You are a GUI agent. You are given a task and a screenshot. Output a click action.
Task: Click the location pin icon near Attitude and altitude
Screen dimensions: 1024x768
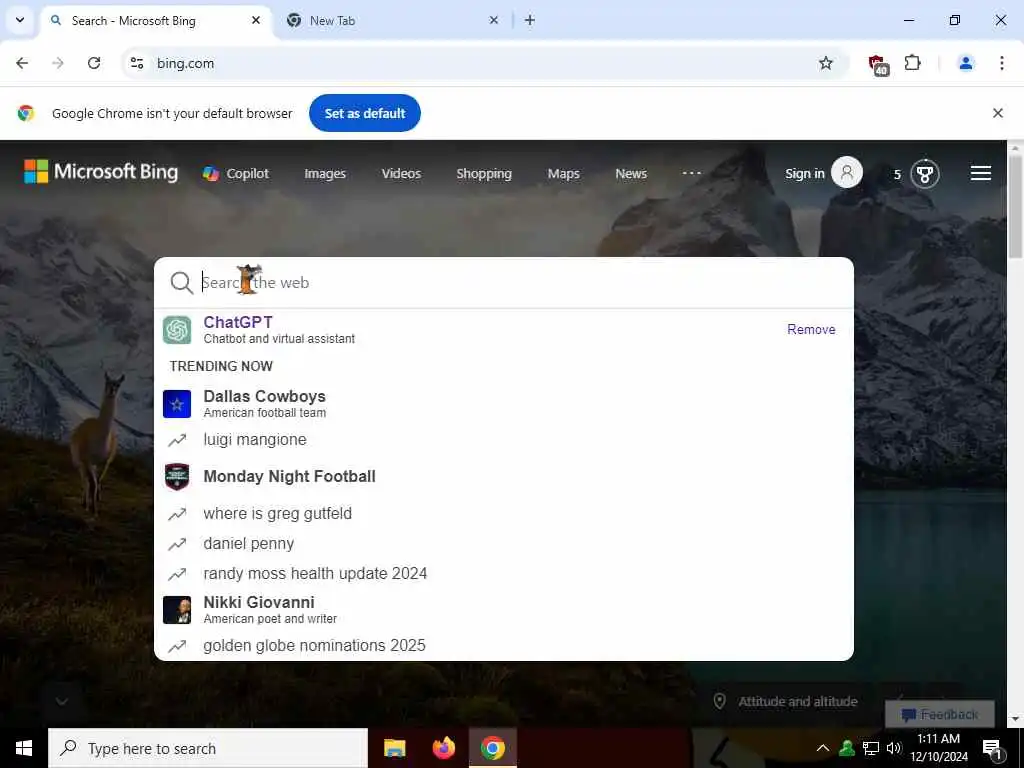click(x=719, y=701)
